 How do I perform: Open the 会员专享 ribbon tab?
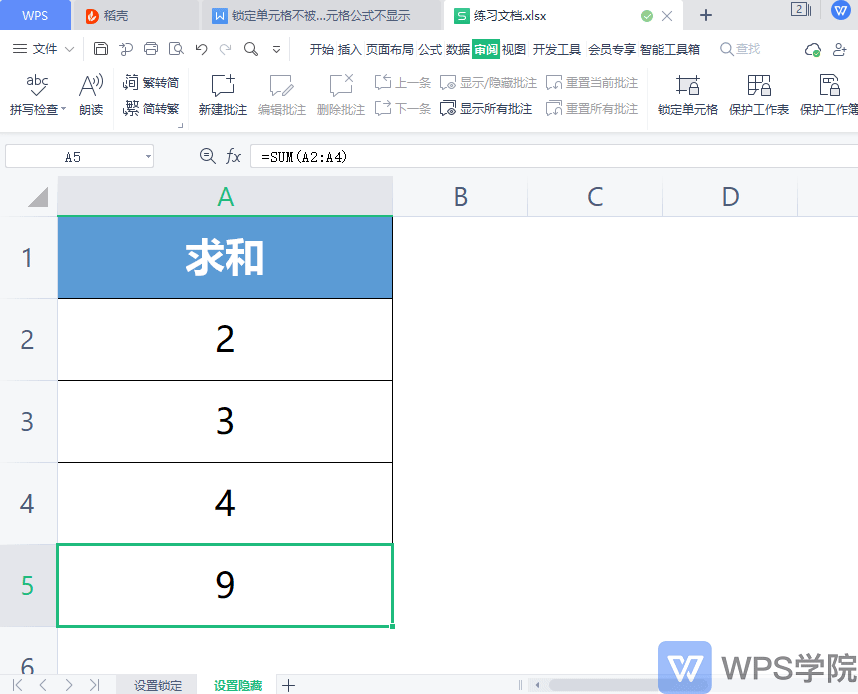pos(612,49)
